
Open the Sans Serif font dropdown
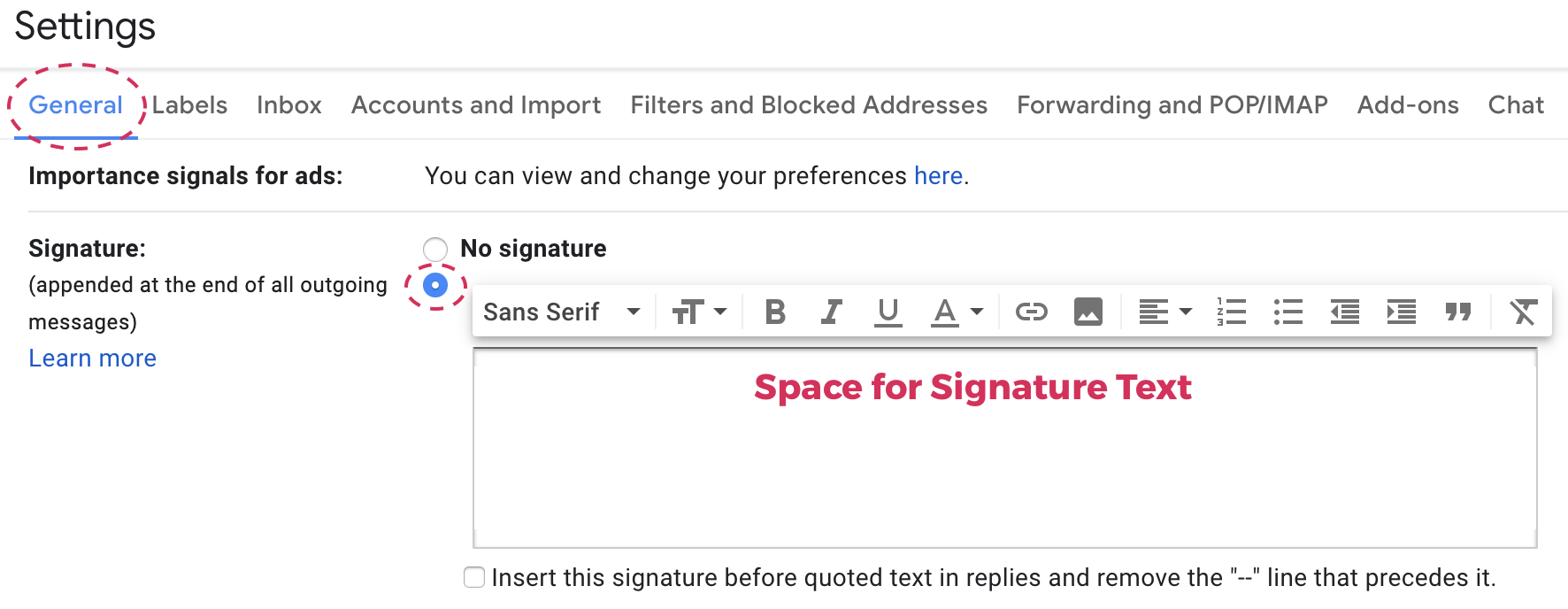tap(559, 312)
